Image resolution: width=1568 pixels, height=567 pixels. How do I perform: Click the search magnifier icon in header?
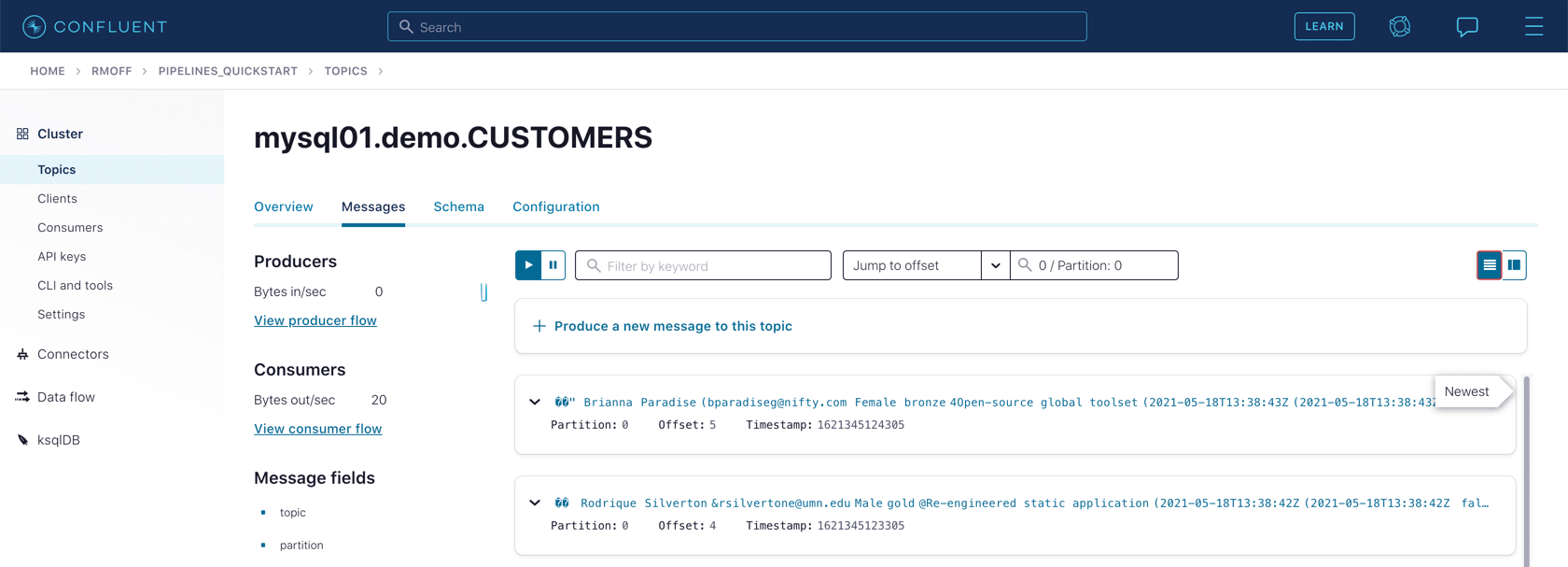pos(406,27)
